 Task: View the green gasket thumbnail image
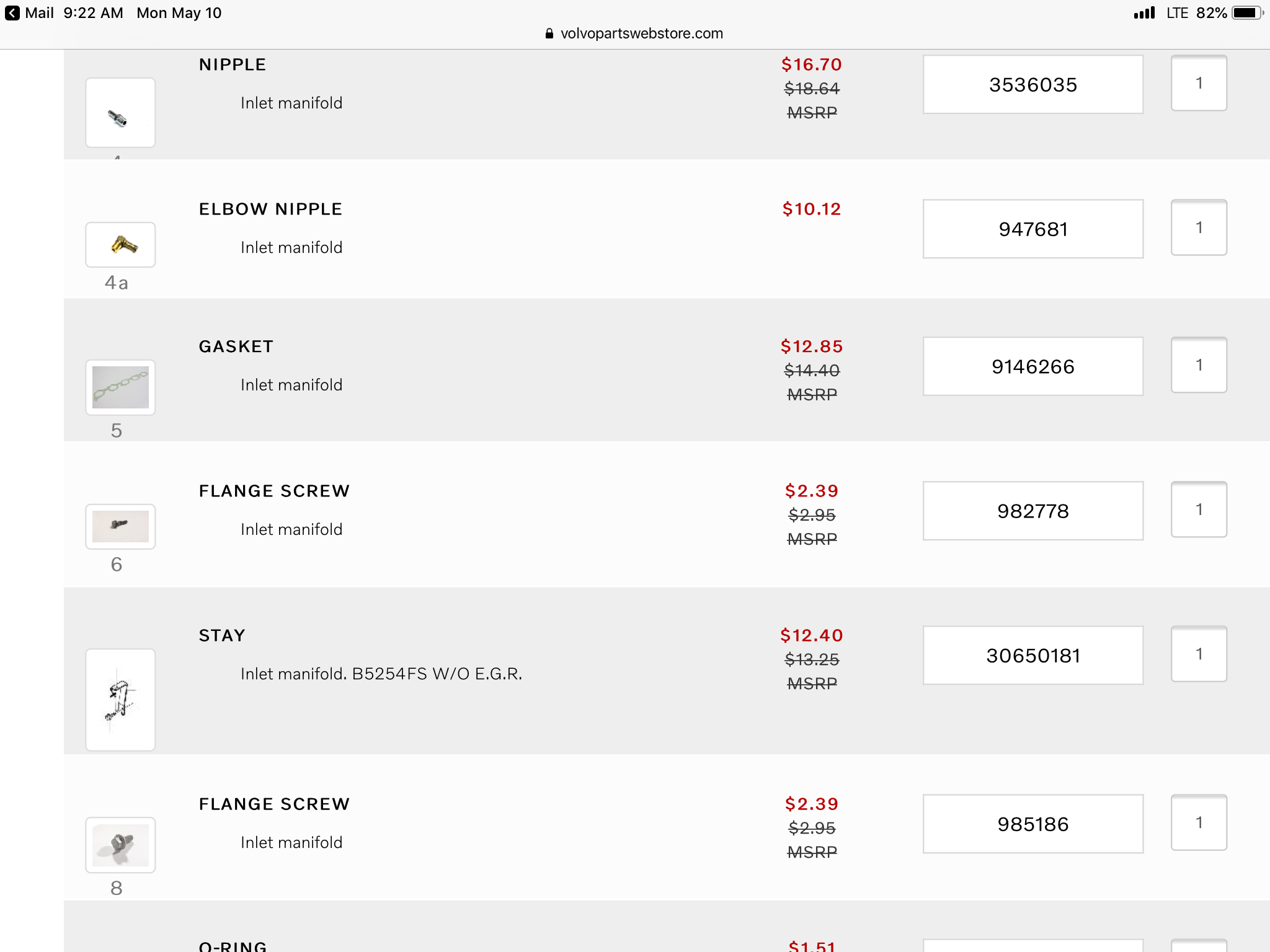pyautogui.click(x=120, y=387)
